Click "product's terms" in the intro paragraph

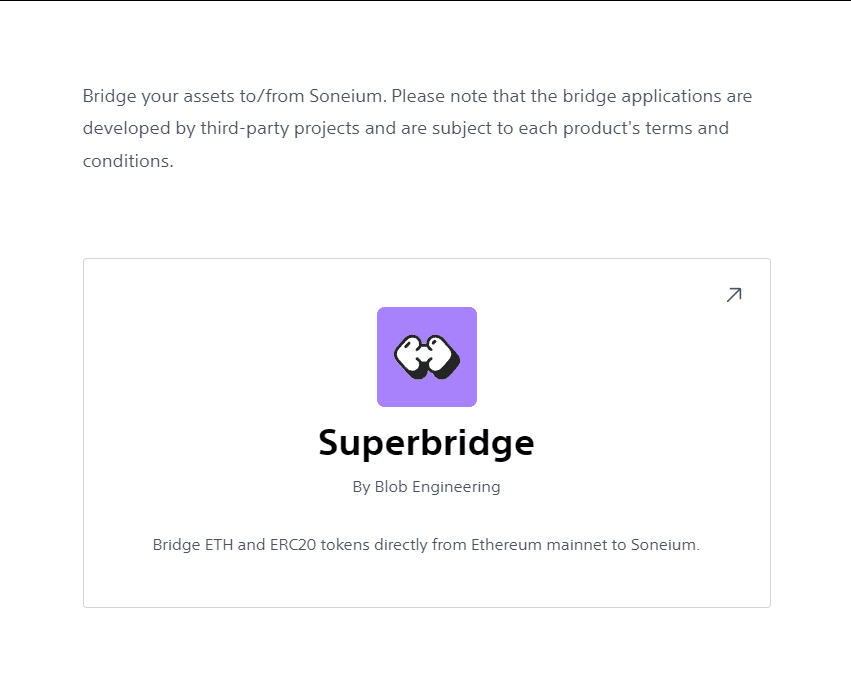tap(614, 128)
